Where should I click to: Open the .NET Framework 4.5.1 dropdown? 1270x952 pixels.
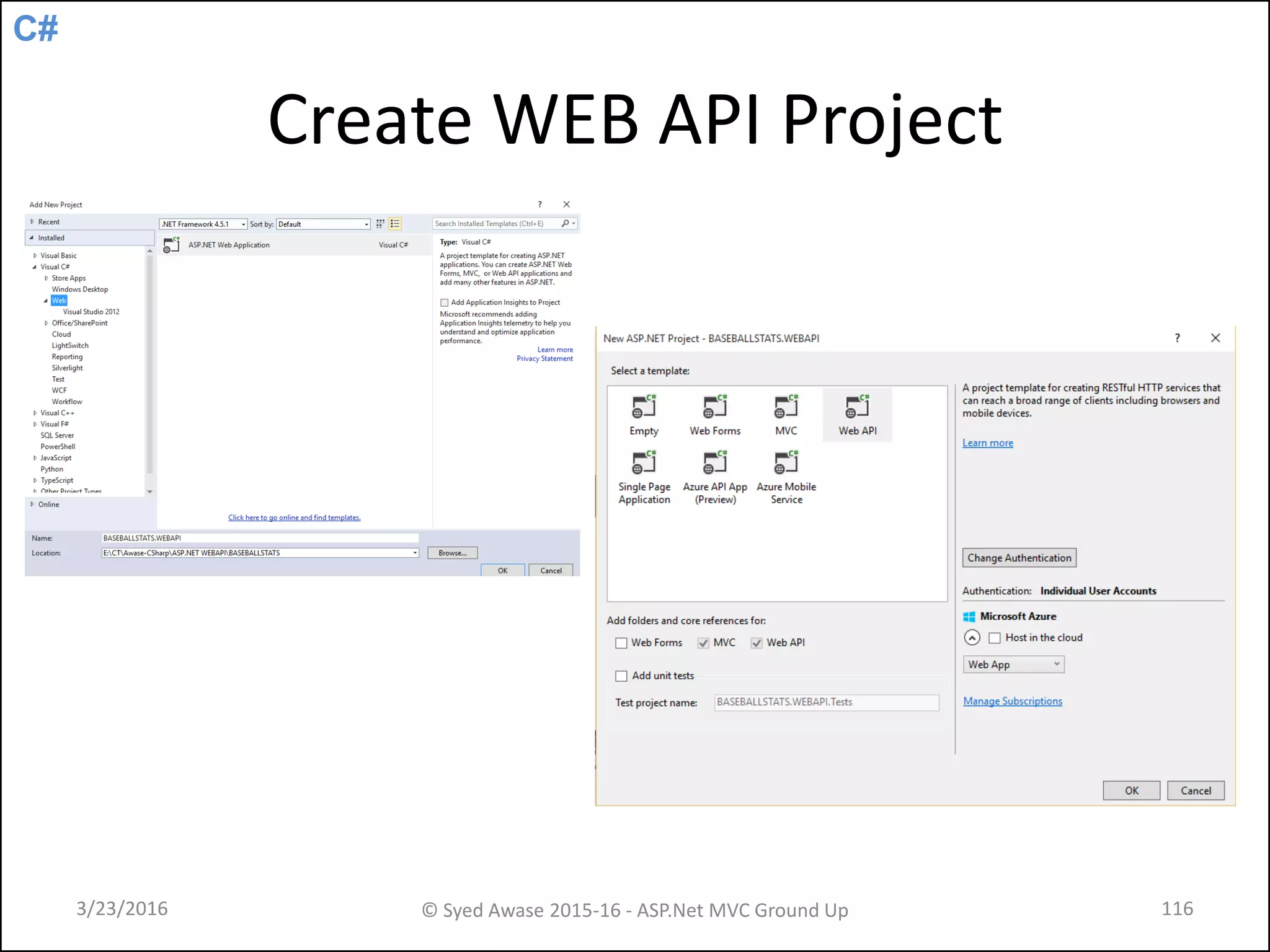pyautogui.click(x=203, y=224)
